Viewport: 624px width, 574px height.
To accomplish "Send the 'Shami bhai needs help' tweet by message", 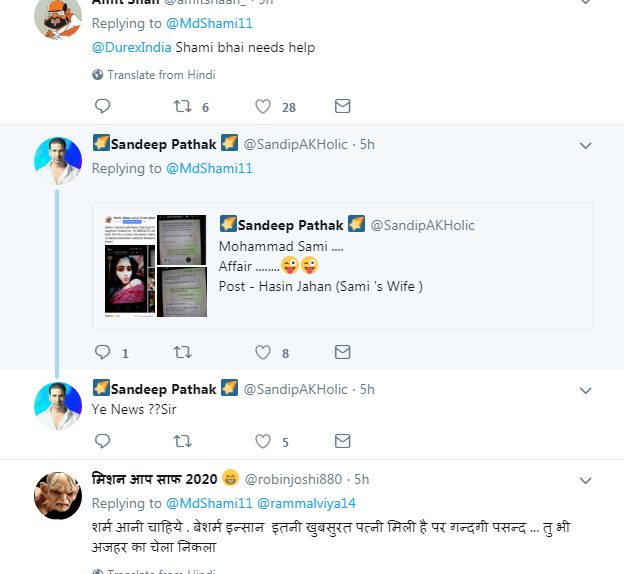I will coord(342,107).
